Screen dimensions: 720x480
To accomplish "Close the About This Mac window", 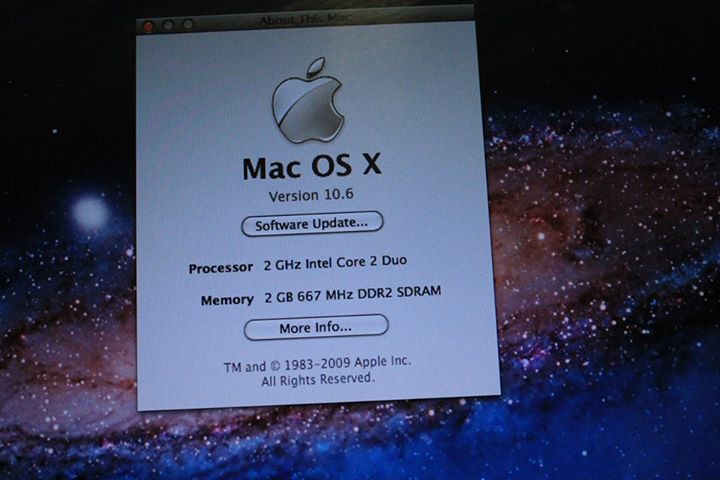I will click(x=149, y=26).
